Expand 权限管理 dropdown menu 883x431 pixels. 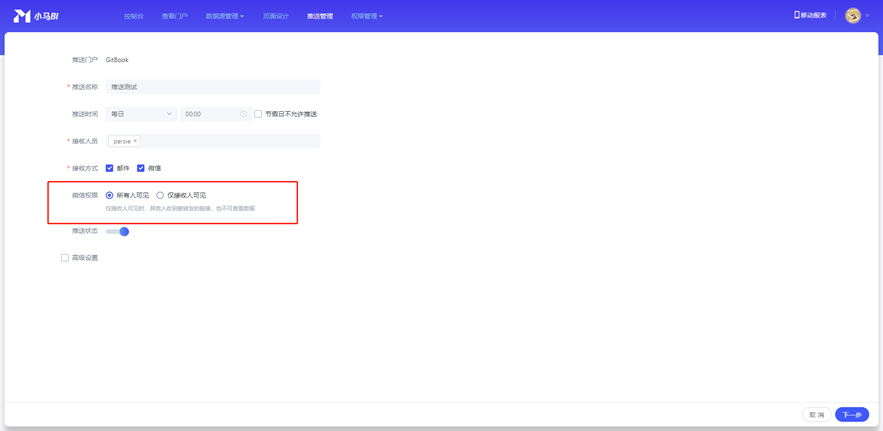[367, 16]
